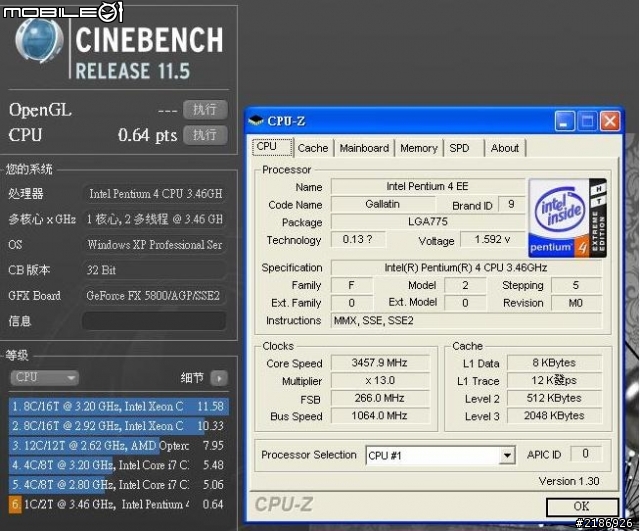Select ranking row 6 Intel Pentium 4 0.64
This screenshot has width=640, height=531.
[x=118, y=504]
